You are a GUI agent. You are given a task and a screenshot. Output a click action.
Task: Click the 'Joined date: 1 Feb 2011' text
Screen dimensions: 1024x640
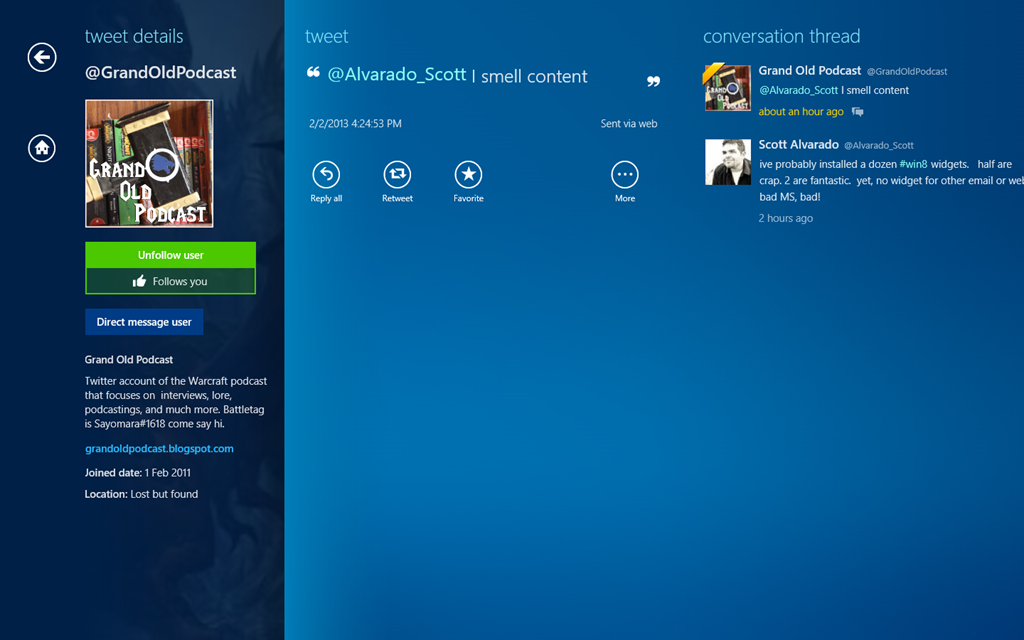(x=138, y=473)
